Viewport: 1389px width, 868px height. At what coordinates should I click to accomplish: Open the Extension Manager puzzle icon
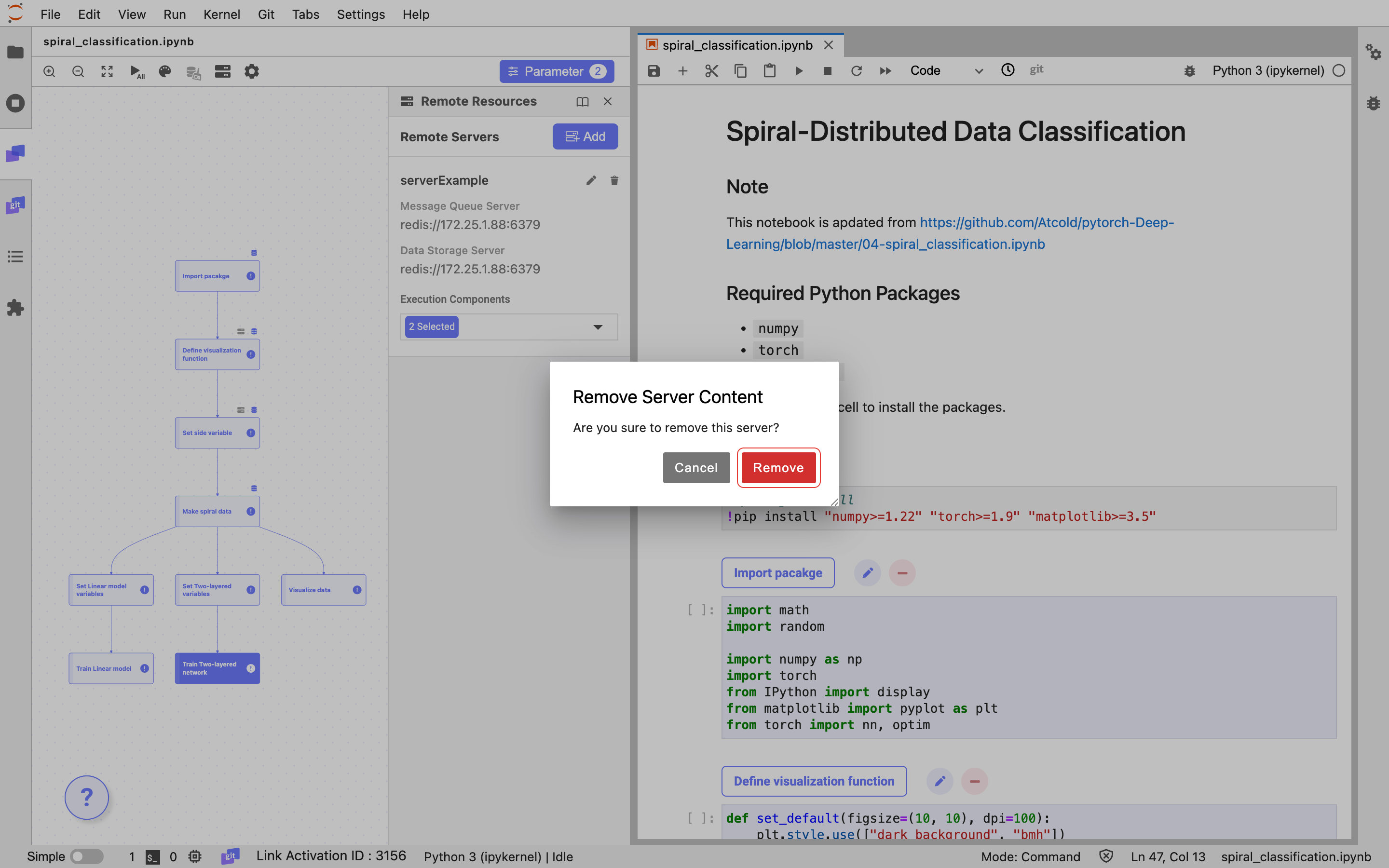[x=15, y=308]
